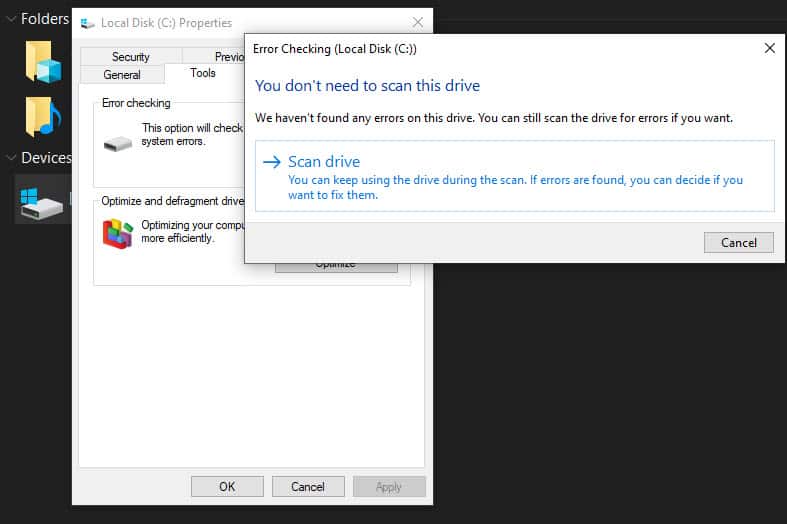The width and height of the screenshot is (787, 524).
Task: Open the Music folder icon
Action: pyautogui.click(x=43, y=117)
